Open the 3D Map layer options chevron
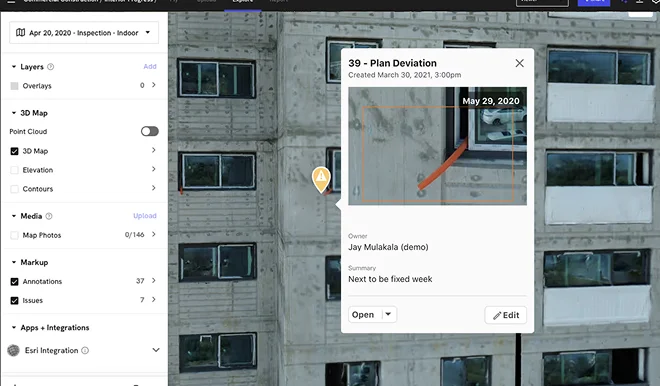Screen dimensions: 660x386 pyautogui.click(x=154, y=150)
